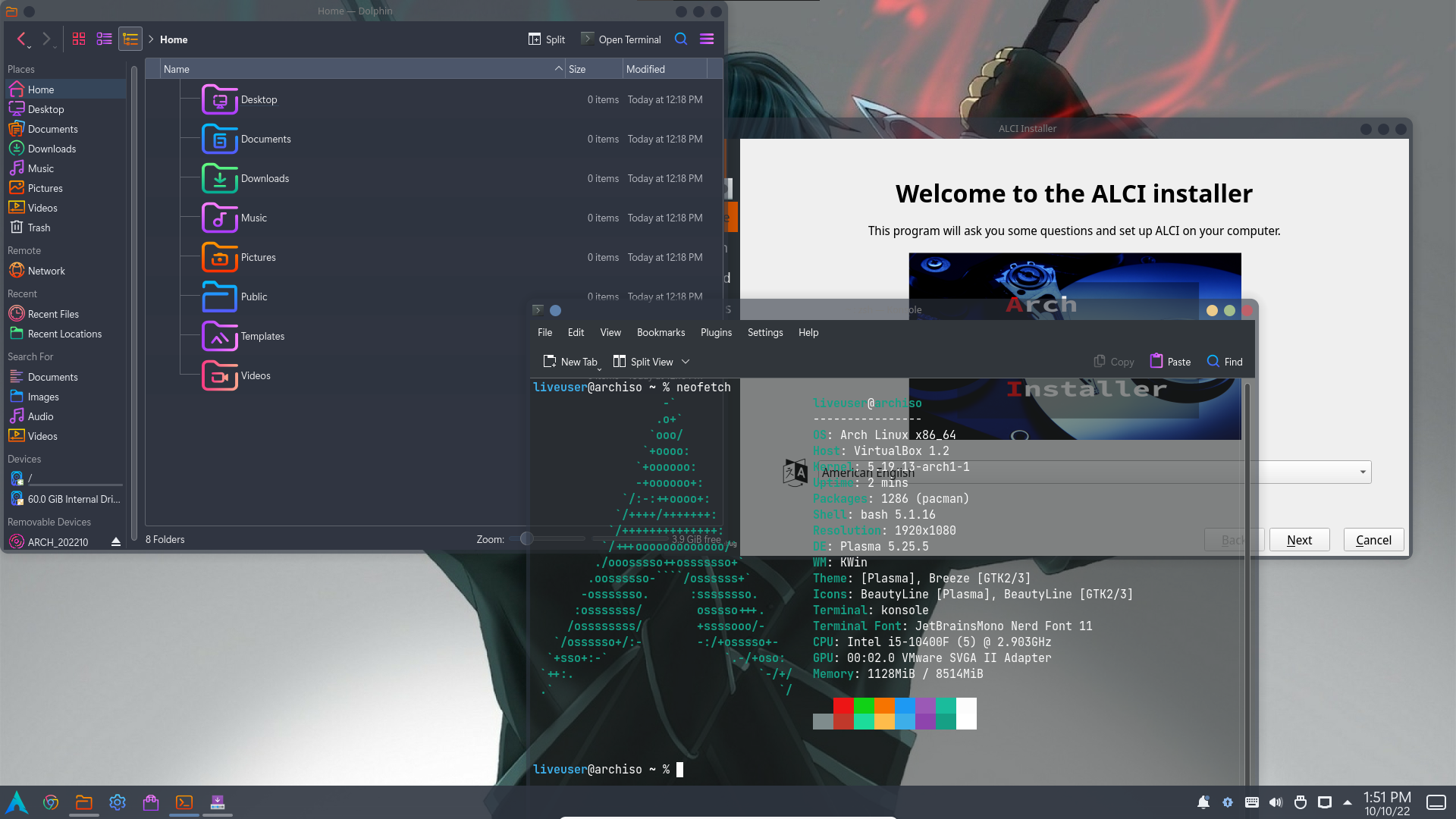The image size is (1456, 819).
Task: Open Konsole Bookmarks menu
Action: [x=661, y=332]
